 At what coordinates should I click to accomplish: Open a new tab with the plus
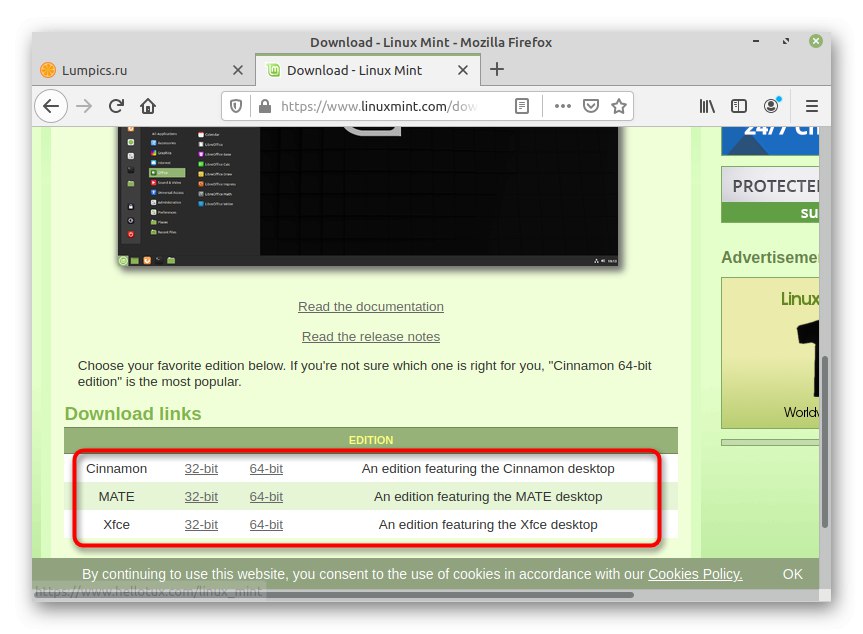point(496,69)
